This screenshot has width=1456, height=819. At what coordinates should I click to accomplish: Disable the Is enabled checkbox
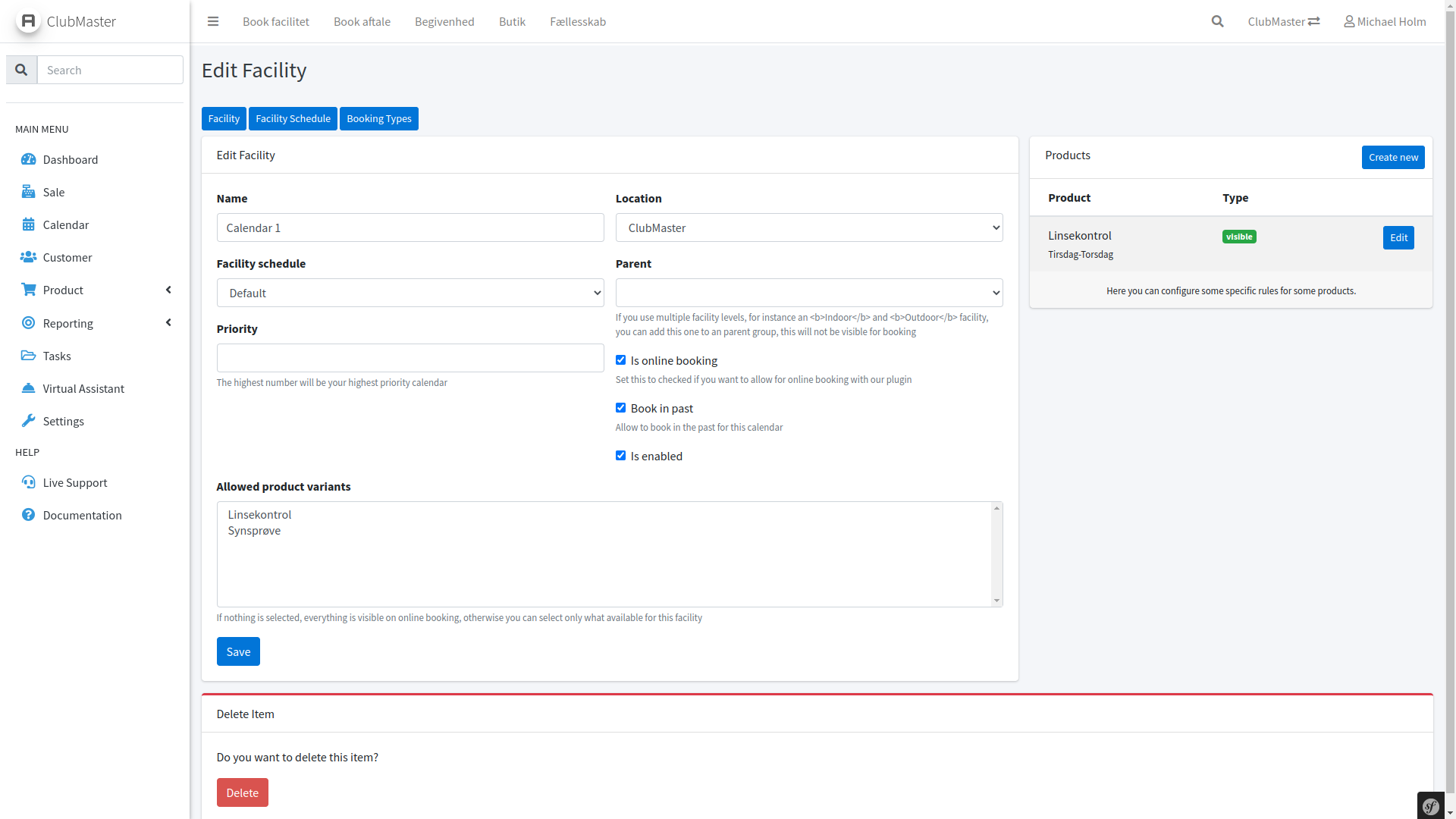pyautogui.click(x=620, y=456)
